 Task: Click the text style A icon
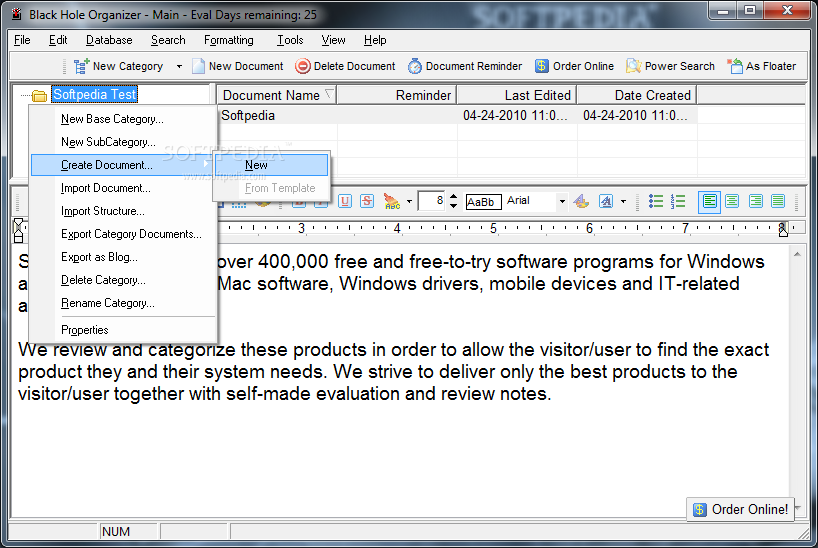click(x=606, y=201)
